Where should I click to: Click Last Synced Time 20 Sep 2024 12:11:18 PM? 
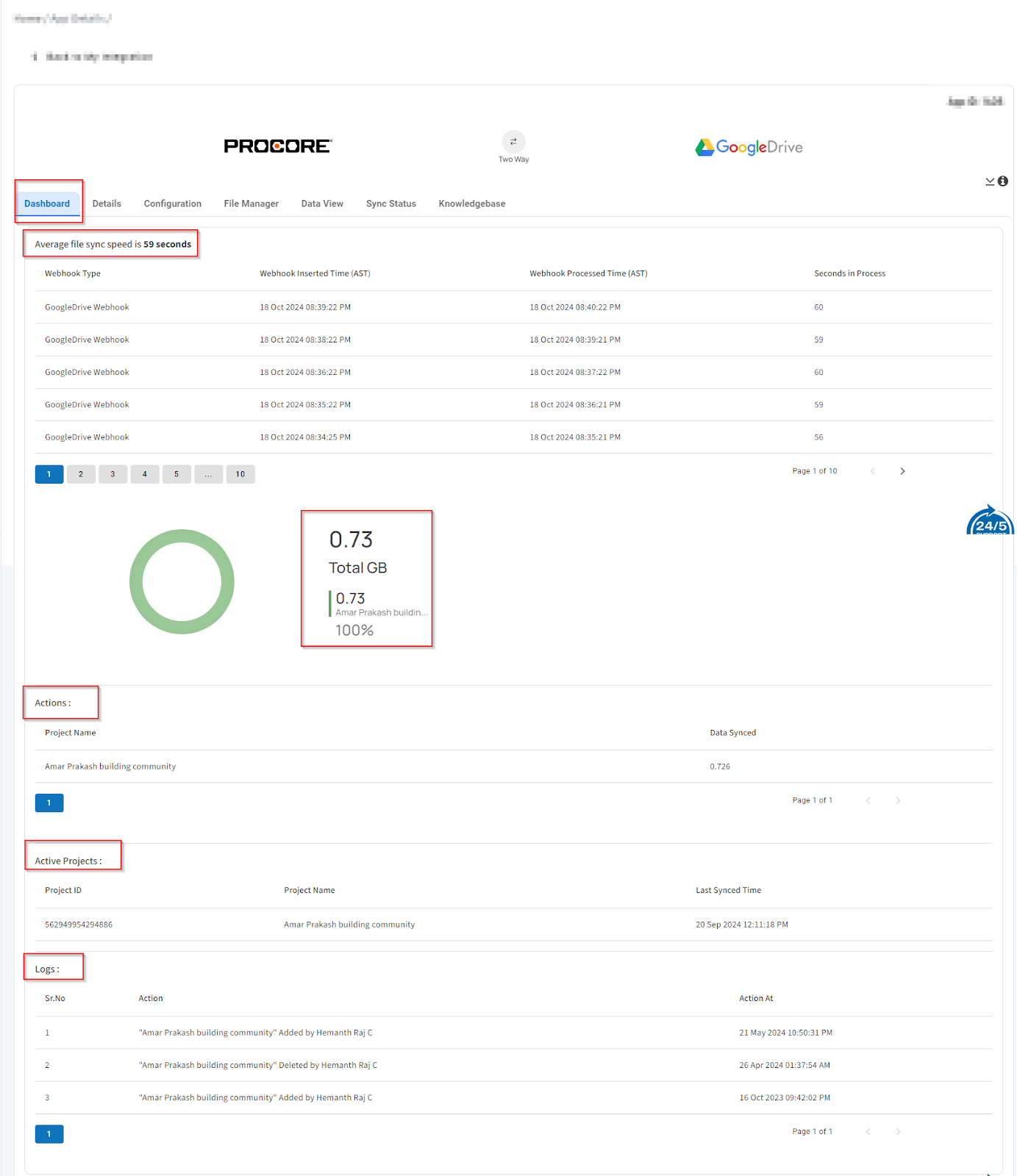742,925
